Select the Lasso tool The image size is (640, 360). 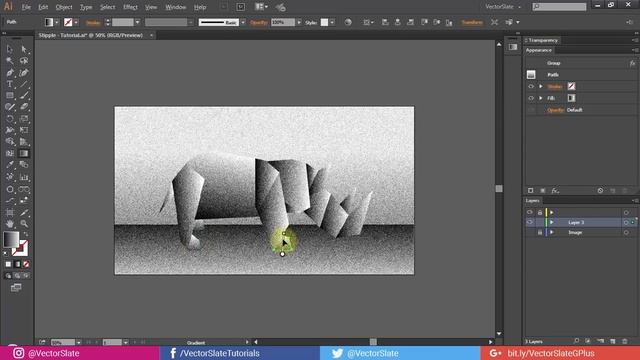pyautogui.click(x=24, y=61)
